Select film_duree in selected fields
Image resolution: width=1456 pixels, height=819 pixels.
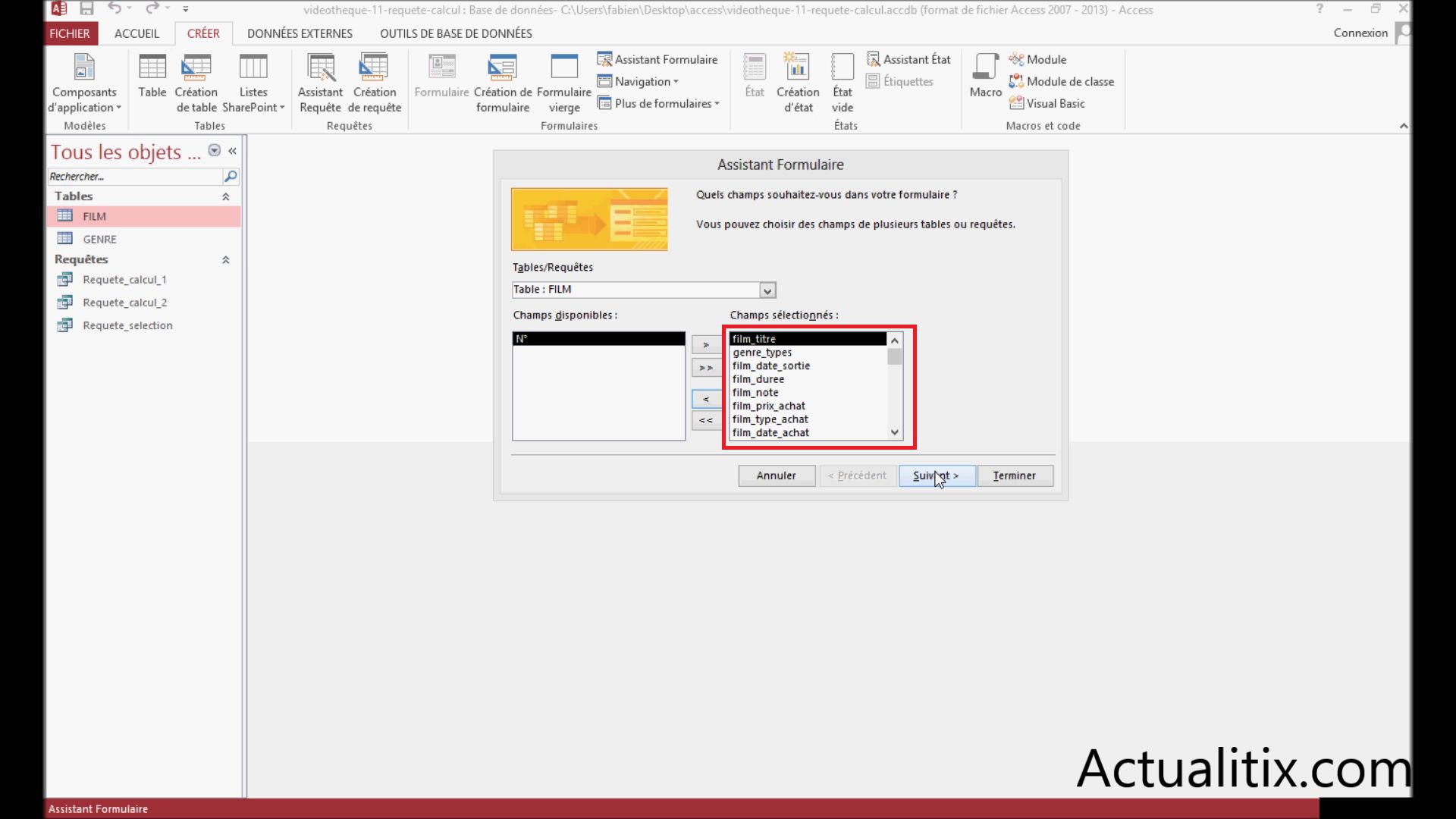[x=808, y=379]
